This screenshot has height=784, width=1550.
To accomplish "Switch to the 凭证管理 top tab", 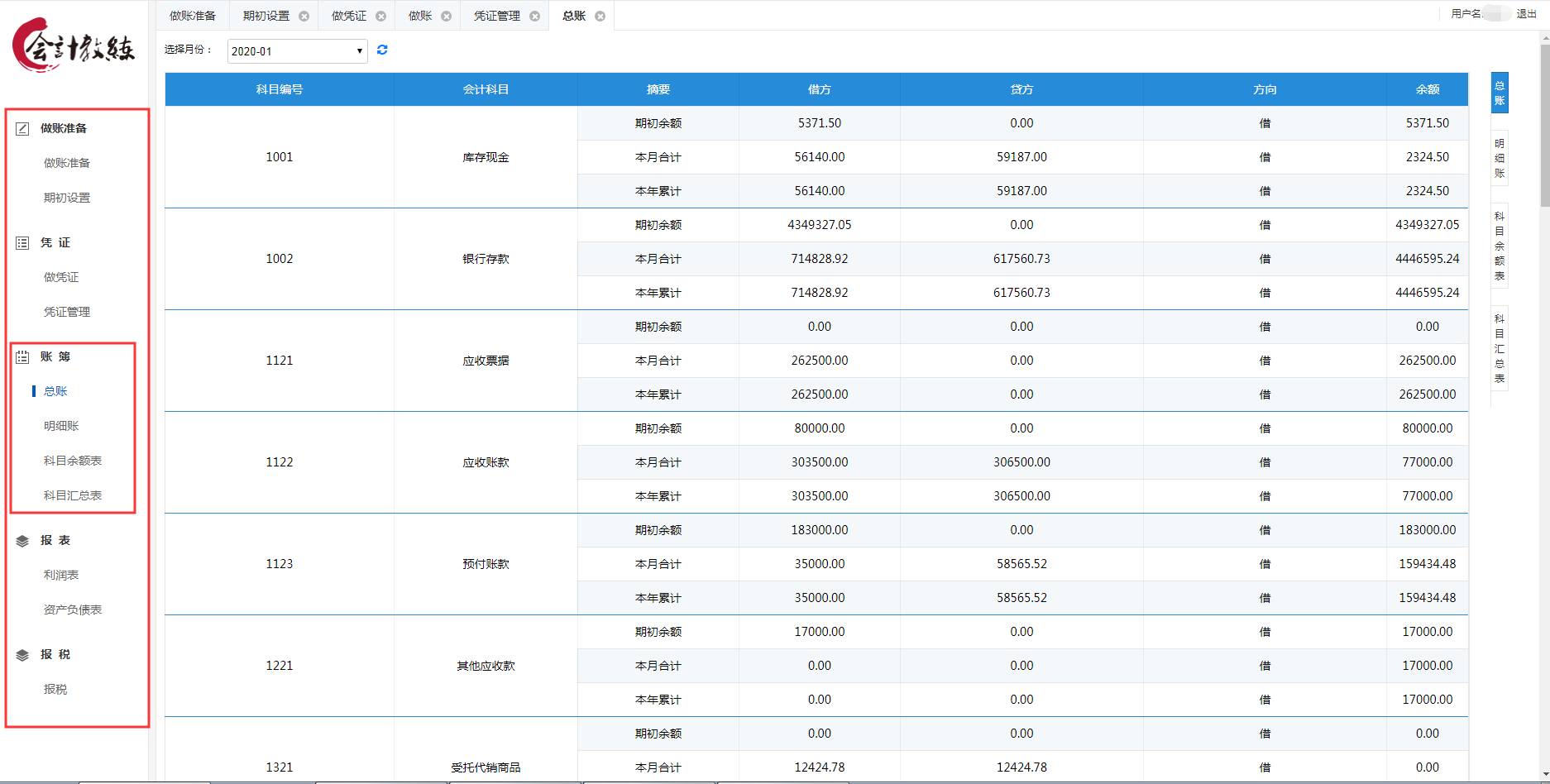I will 497,17.
